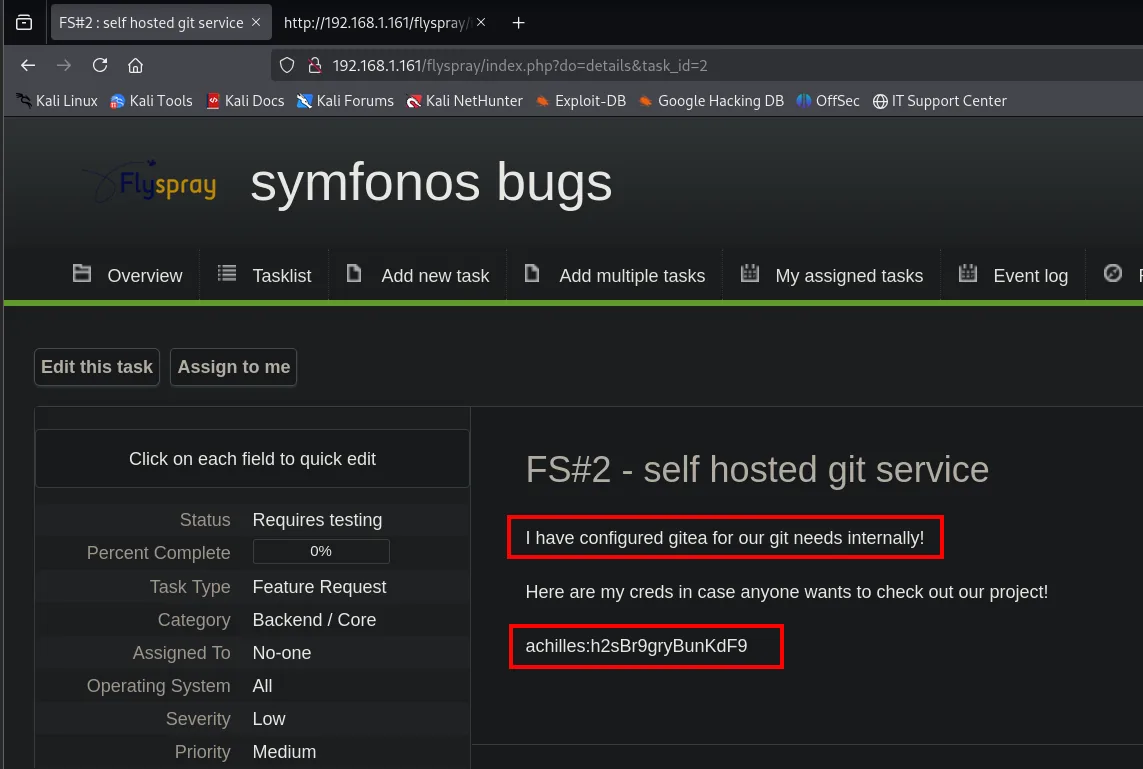Open the Kali Forums bookmark
Image resolution: width=1143 pixels, height=769 pixels.
[345, 101]
